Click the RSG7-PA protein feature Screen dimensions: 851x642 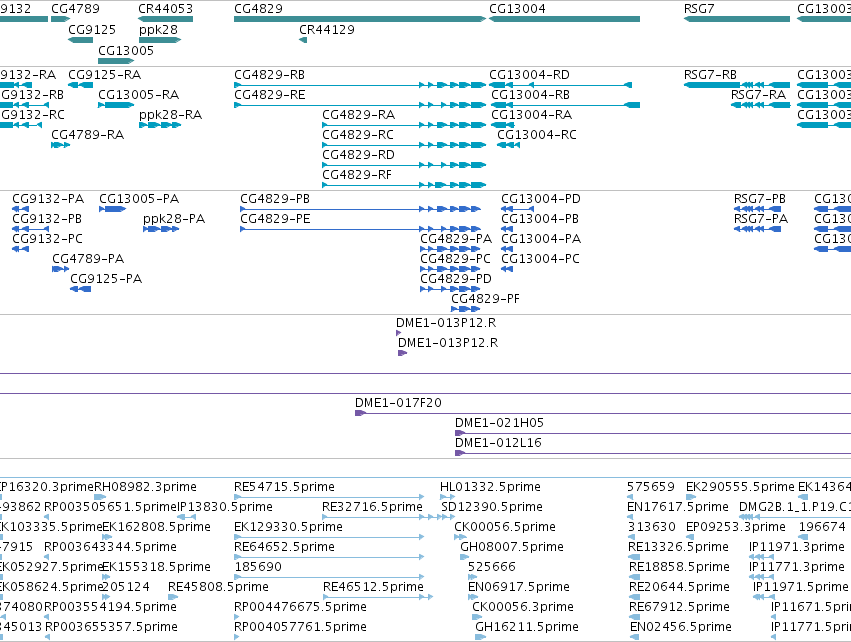tap(758, 229)
